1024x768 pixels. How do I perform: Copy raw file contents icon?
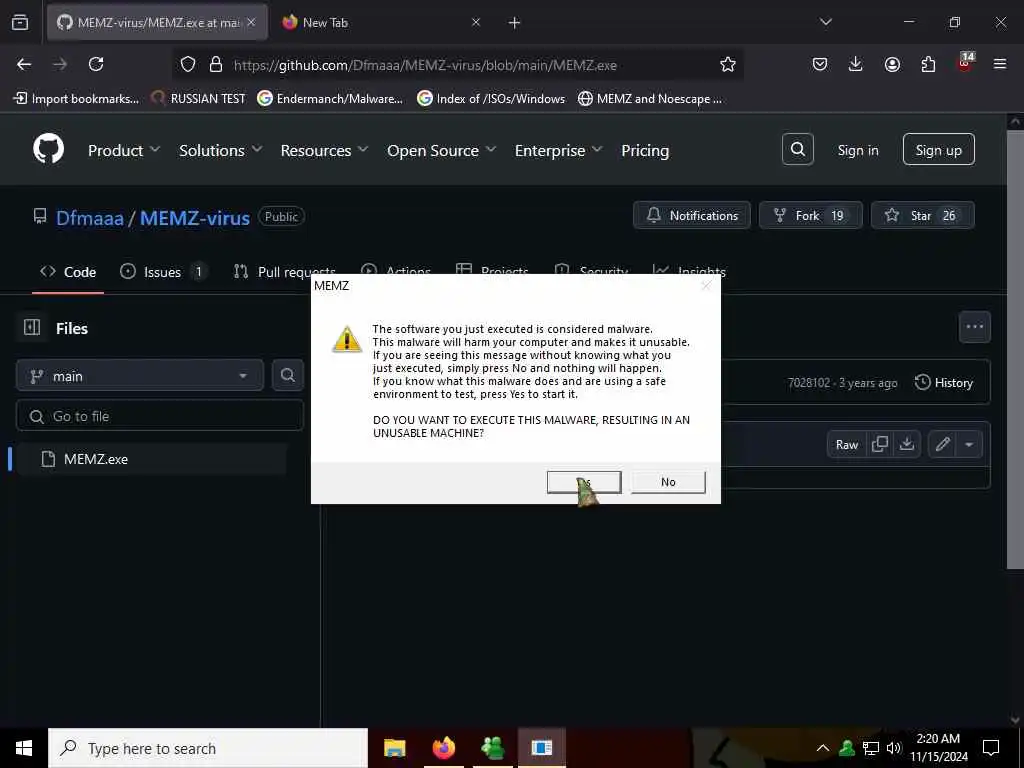pyautogui.click(x=880, y=444)
